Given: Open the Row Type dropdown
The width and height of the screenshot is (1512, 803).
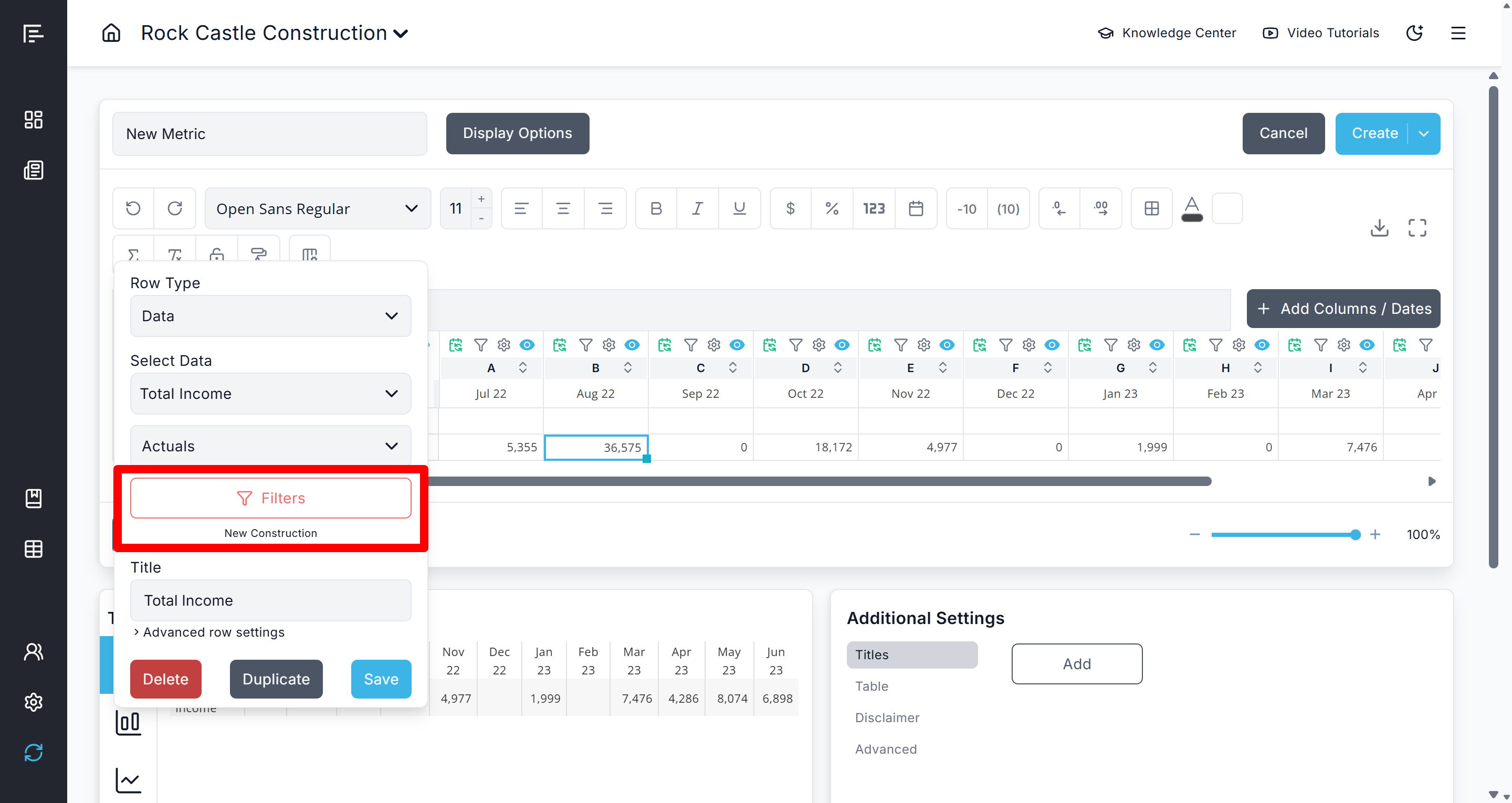Looking at the screenshot, I should click(270, 316).
